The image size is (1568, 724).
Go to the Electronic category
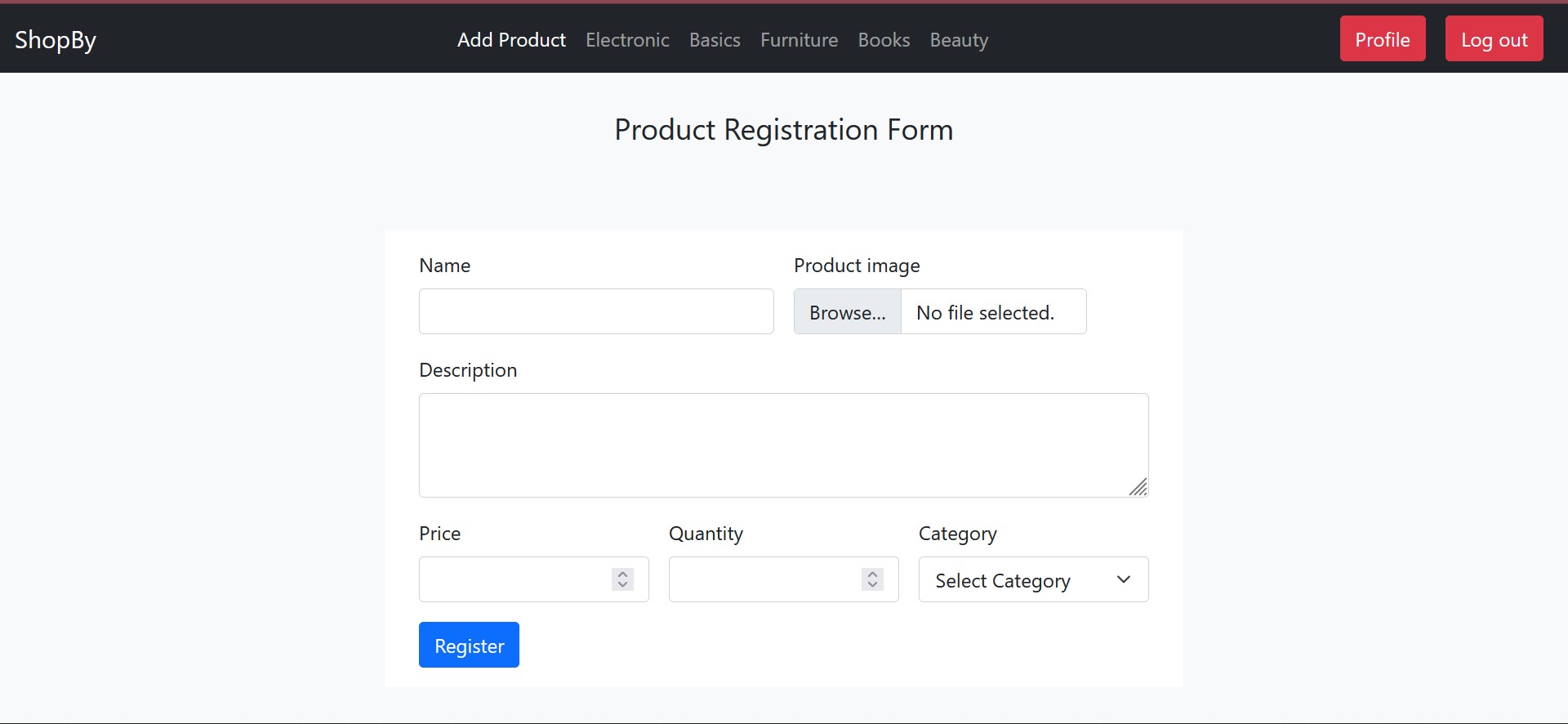(627, 40)
